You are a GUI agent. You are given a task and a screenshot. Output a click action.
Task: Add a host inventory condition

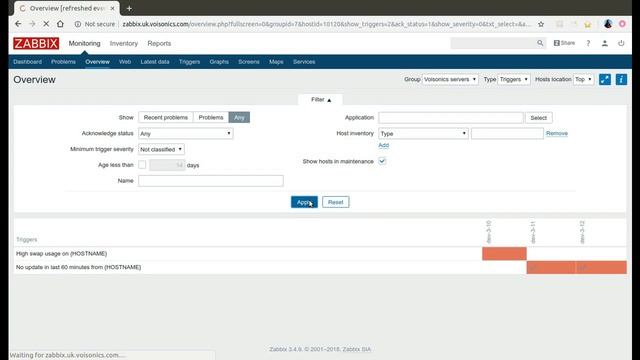pos(383,145)
